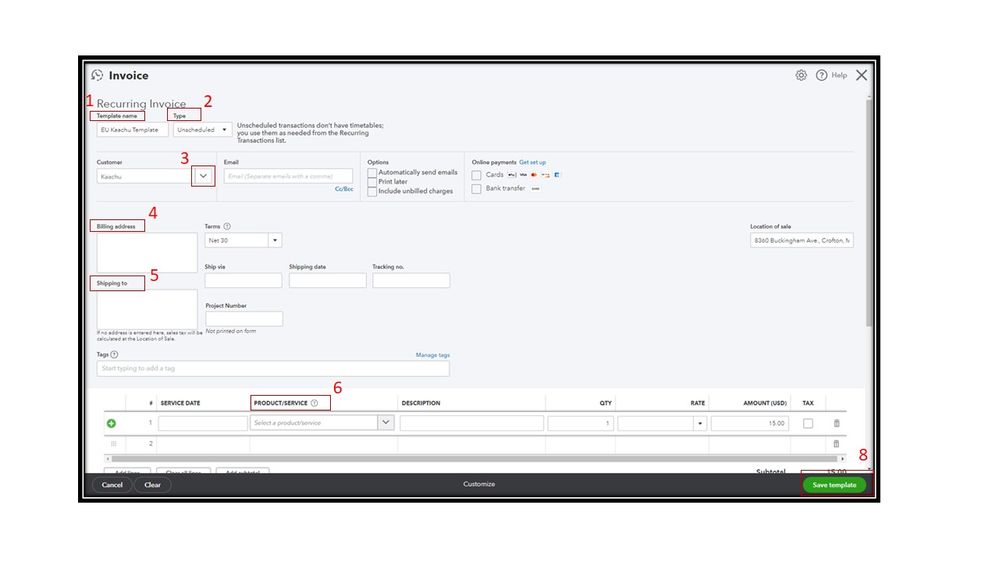The width and height of the screenshot is (999, 562).
Task: Delete line 1 with trash icon
Action: [837, 423]
